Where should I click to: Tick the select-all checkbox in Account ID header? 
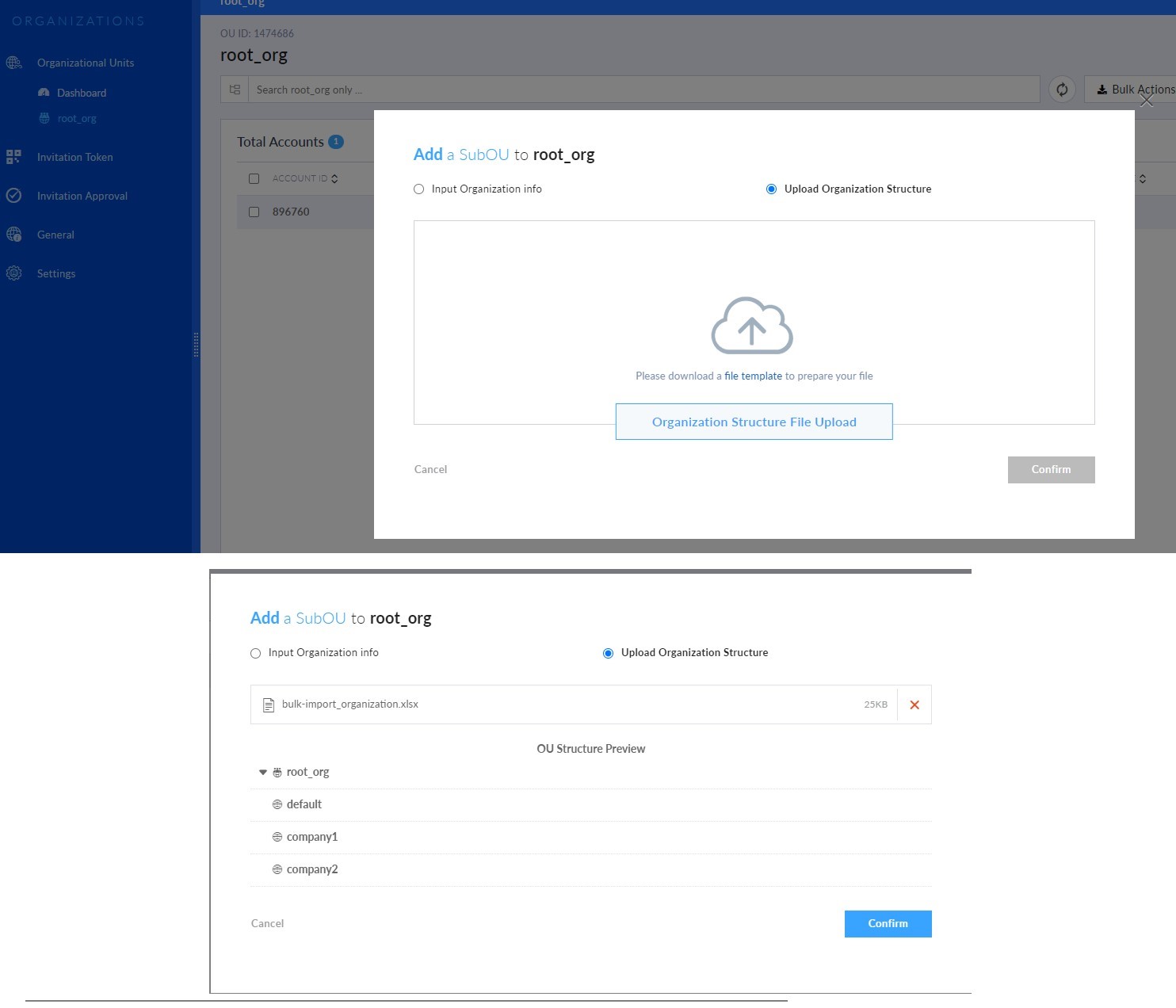(x=254, y=178)
